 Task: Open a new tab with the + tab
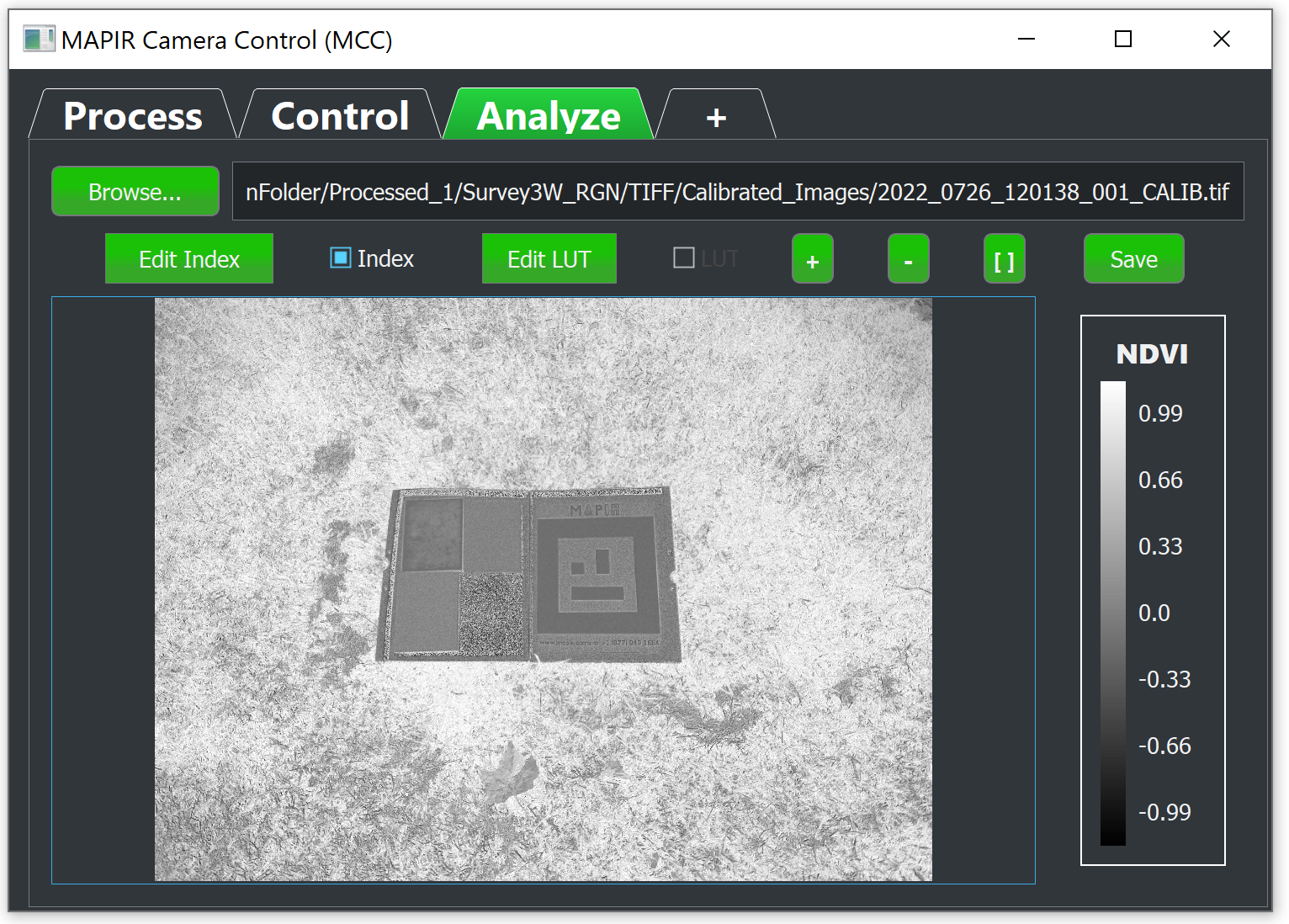716,117
